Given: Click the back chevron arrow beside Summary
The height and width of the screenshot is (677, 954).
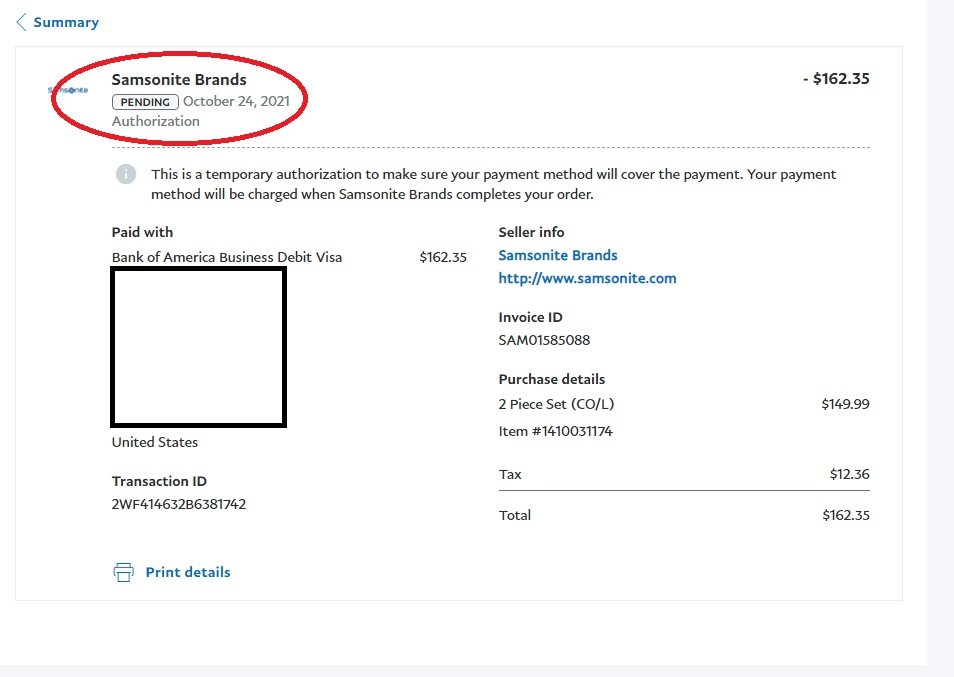Looking at the screenshot, I should click(21, 22).
